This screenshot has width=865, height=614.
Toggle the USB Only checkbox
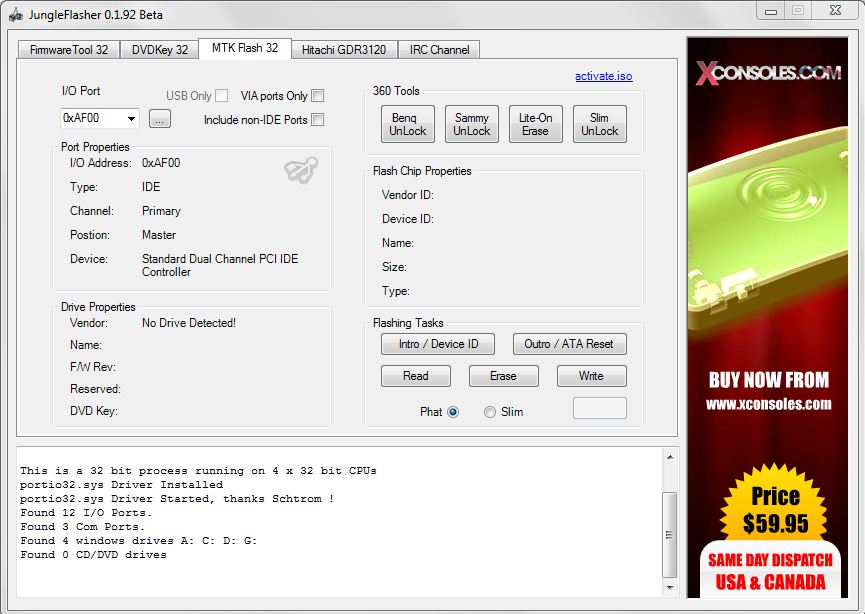tap(221, 95)
